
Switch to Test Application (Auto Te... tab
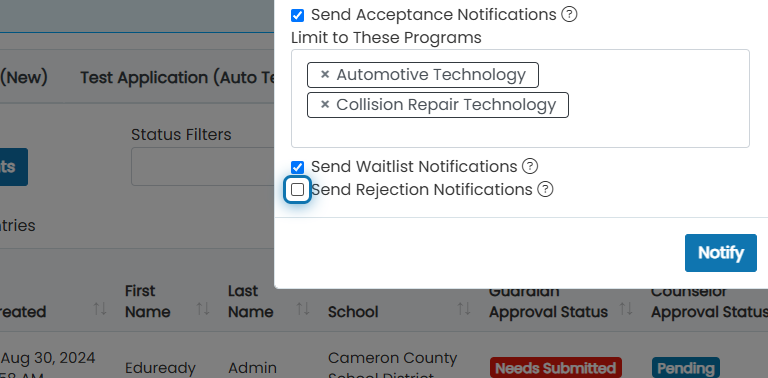[x=177, y=77]
